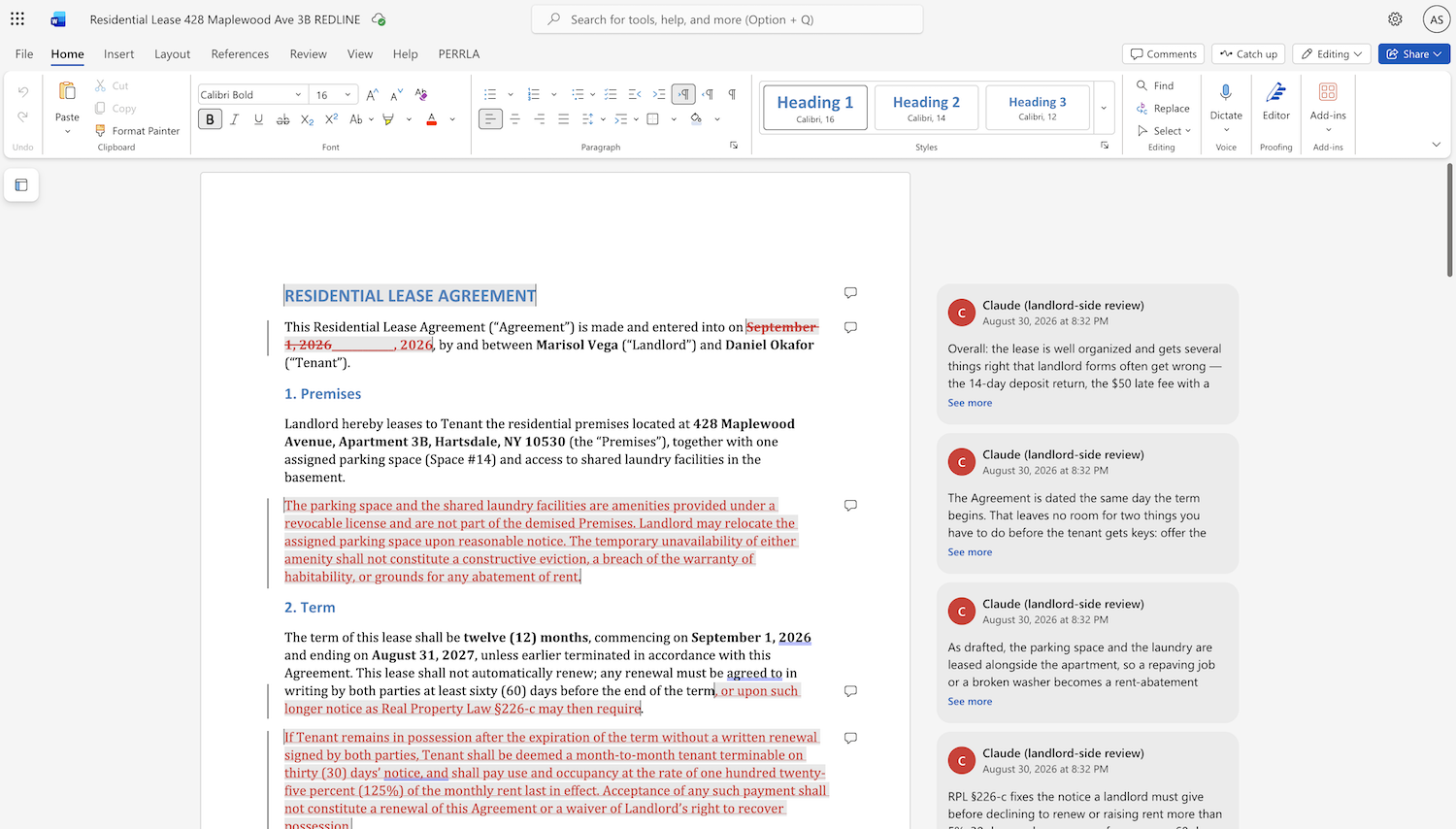Open the PERRLA tab
Image resolution: width=1456 pixels, height=829 pixels.
coord(459,54)
